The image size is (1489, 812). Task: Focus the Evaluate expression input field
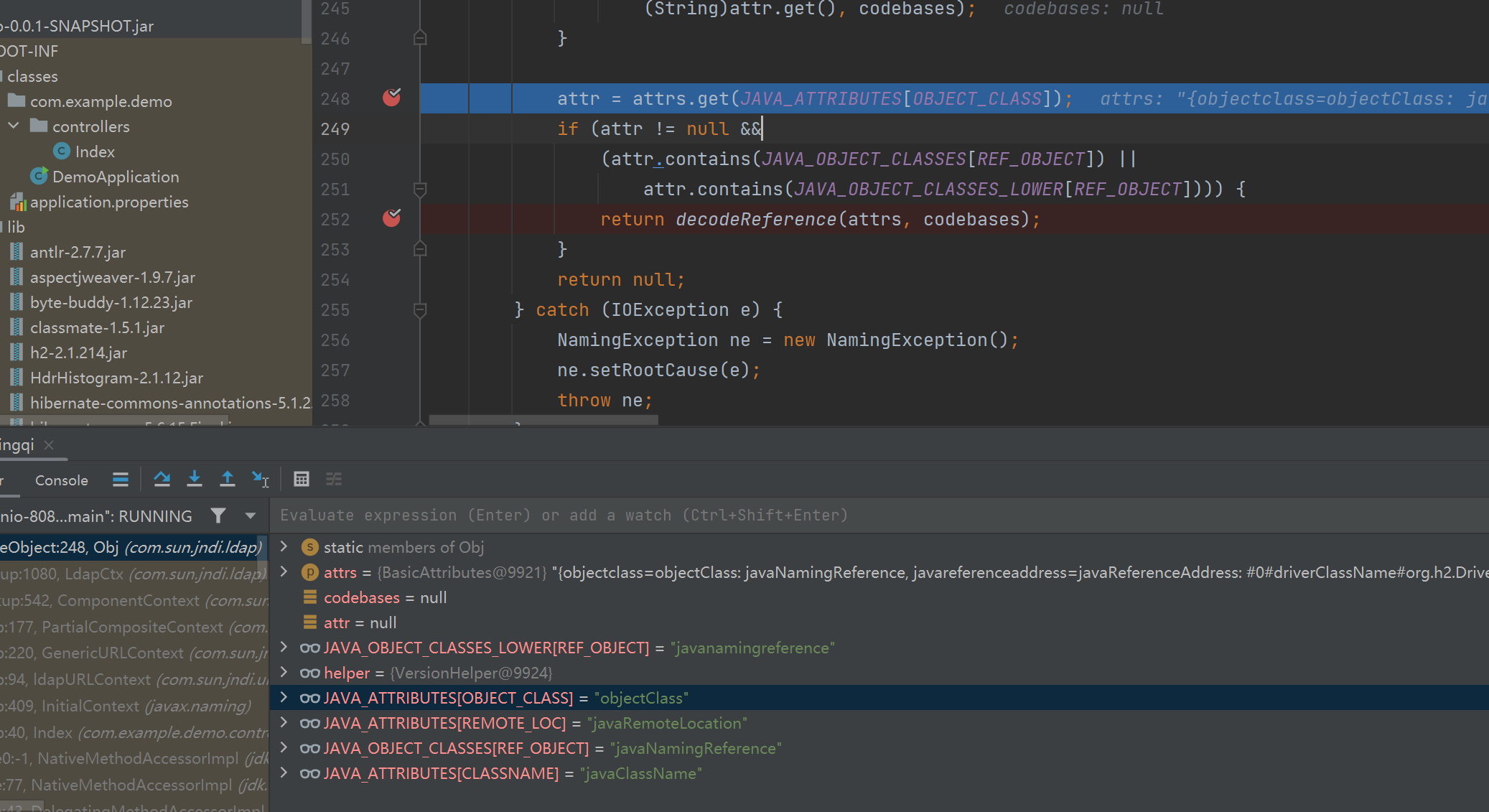point(879,515)
